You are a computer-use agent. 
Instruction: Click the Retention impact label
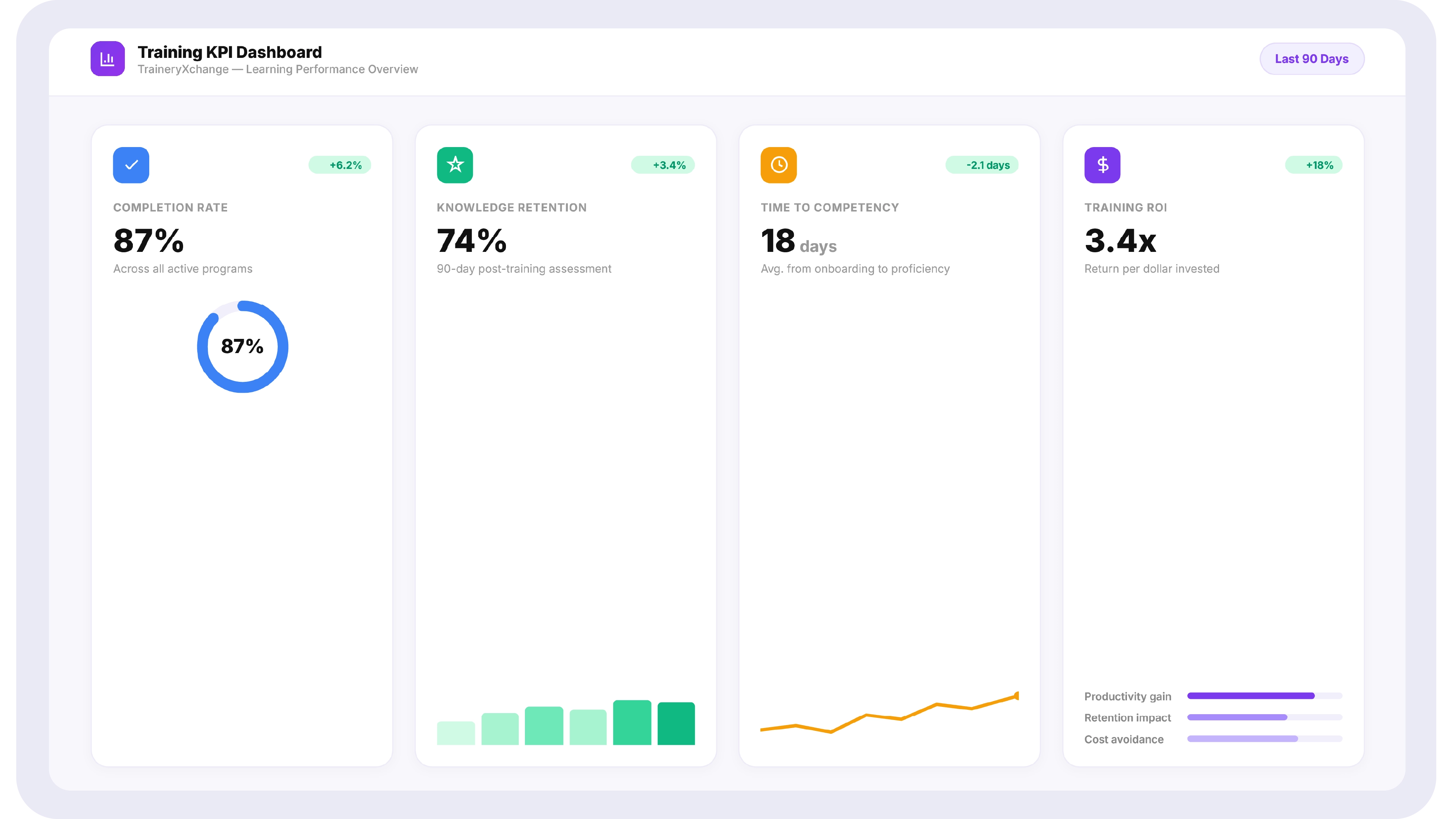tap(1128, 718)
